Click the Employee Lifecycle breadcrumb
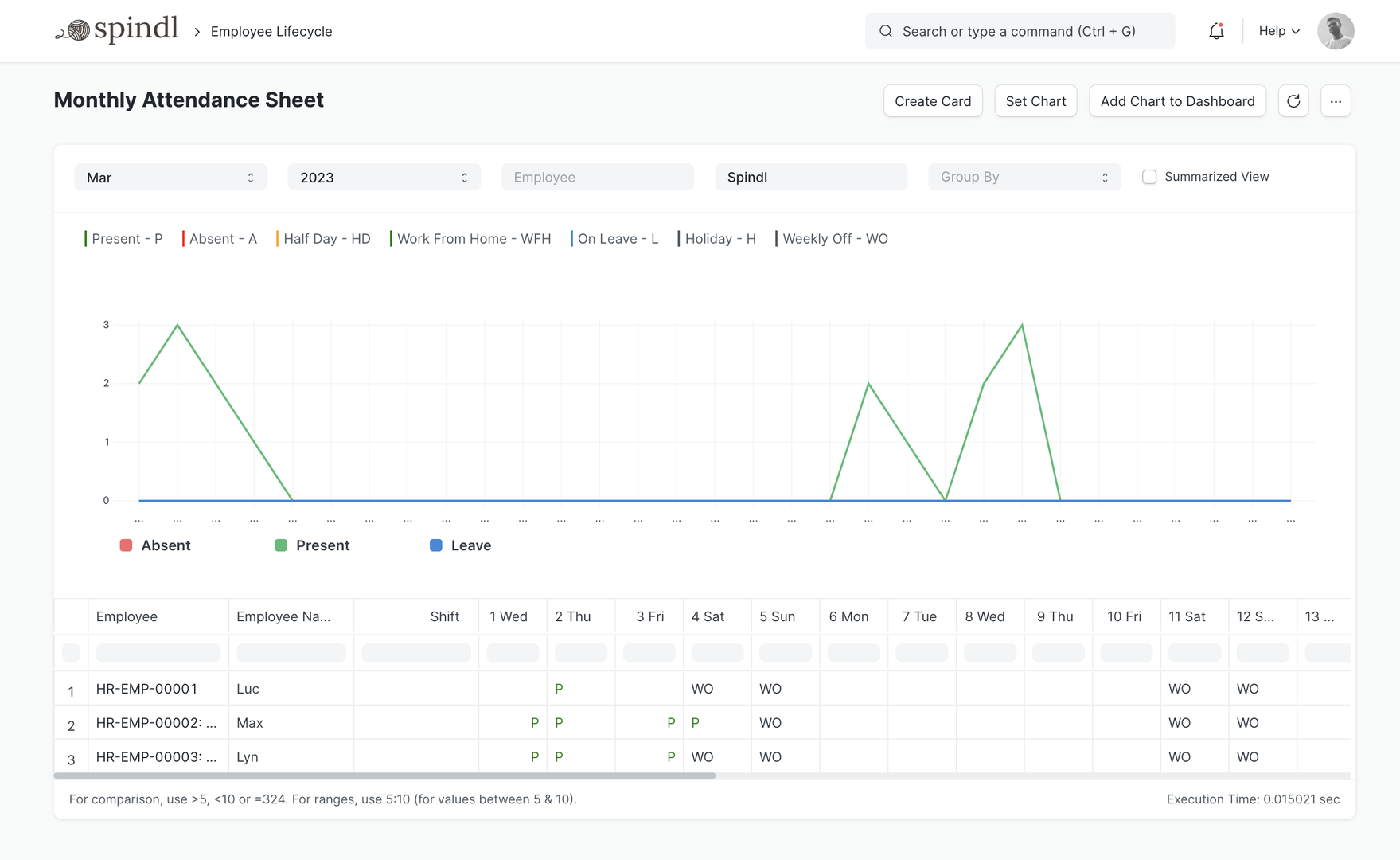This screenshot has height=860, width=1400. tap(271, 31)
